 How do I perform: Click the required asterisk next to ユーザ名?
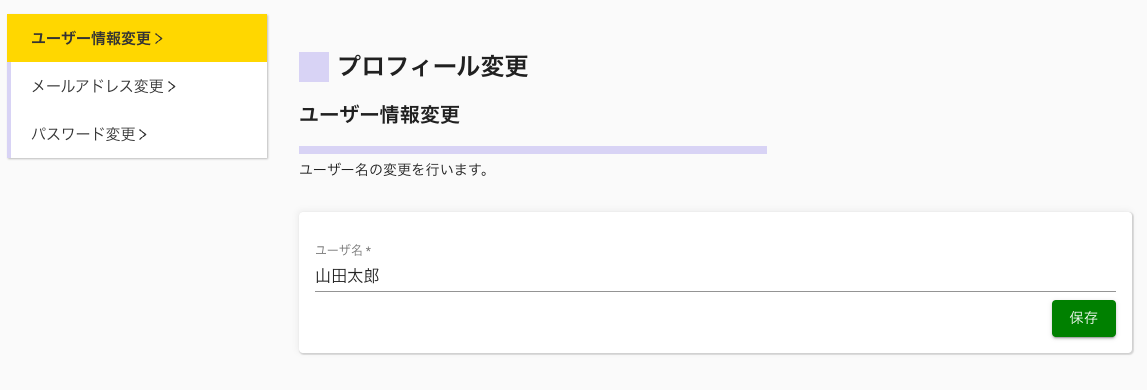pyautogui.click(x=368, y=250)
